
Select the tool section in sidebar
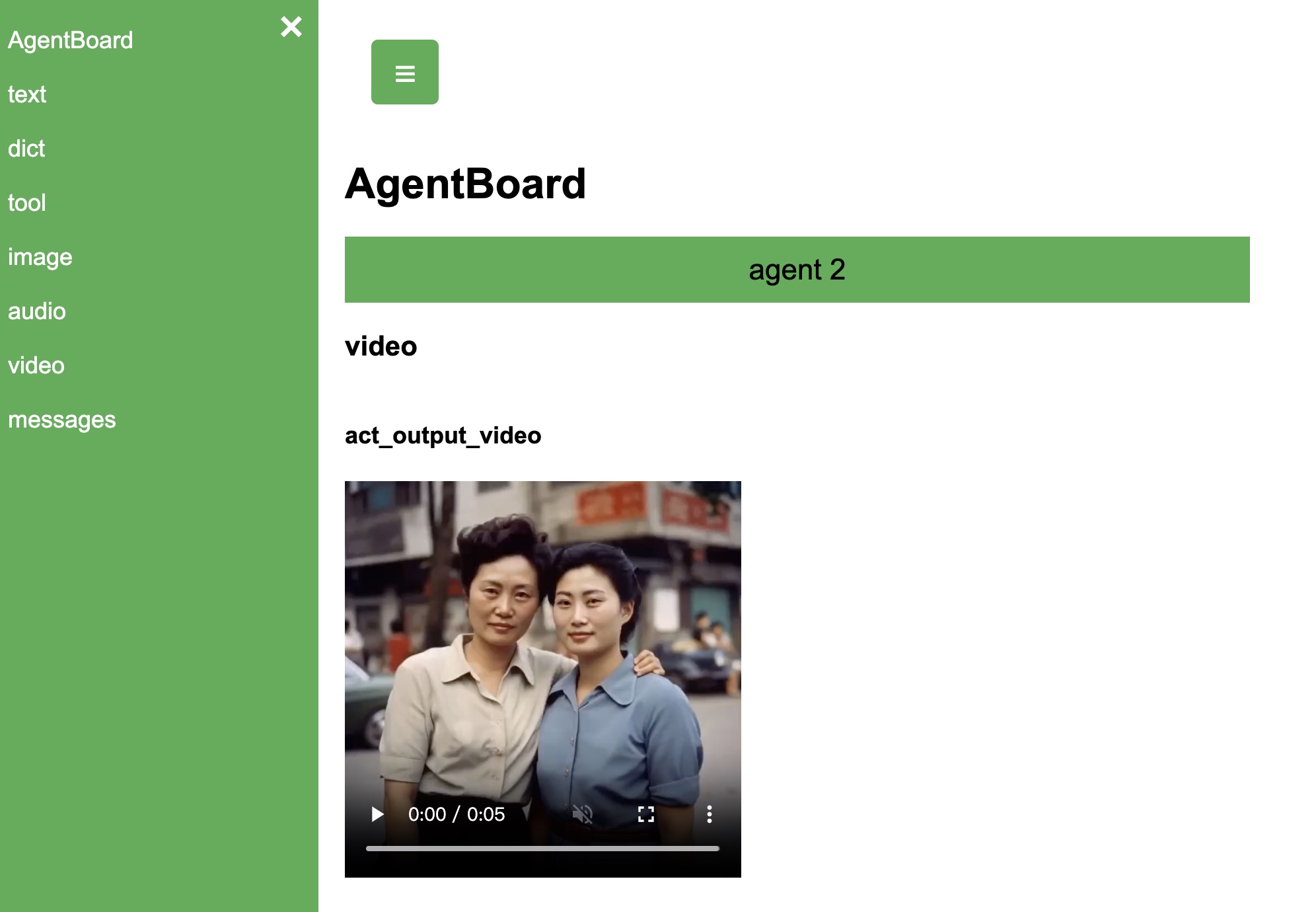[27, 202]
